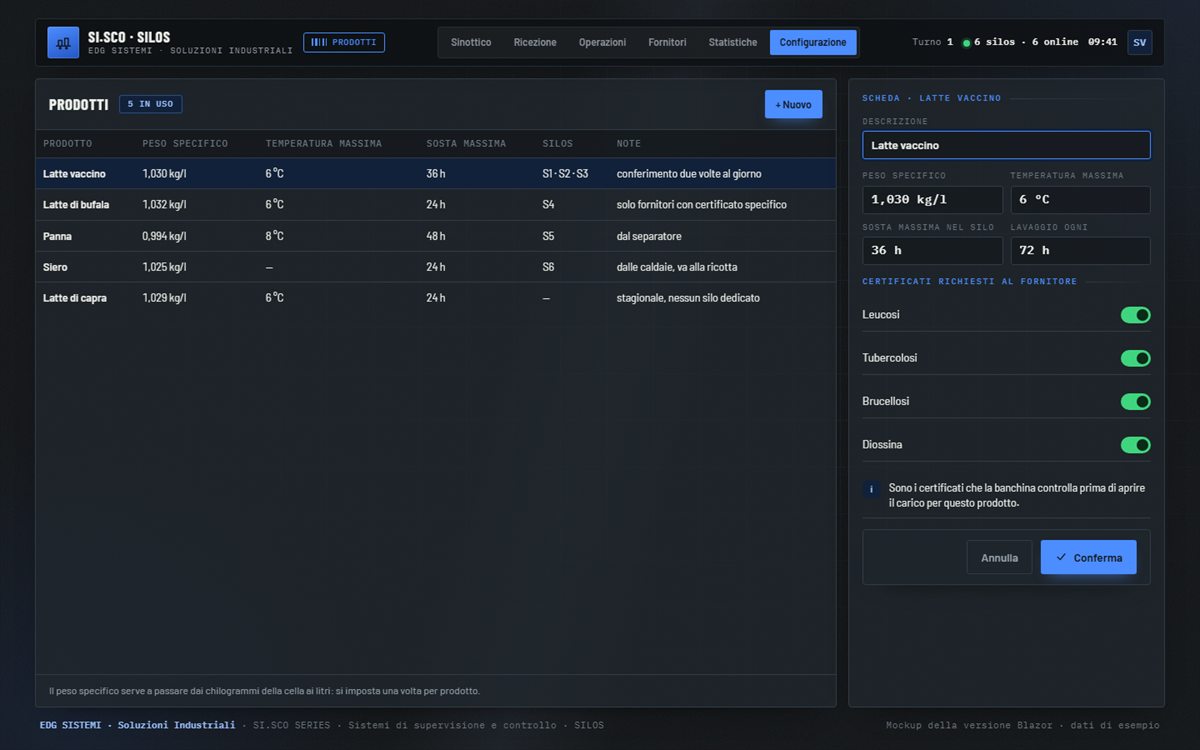Open the Panna product row
Image resolution: width=1200 pixels, height=750 pixels.
[436, 236]
